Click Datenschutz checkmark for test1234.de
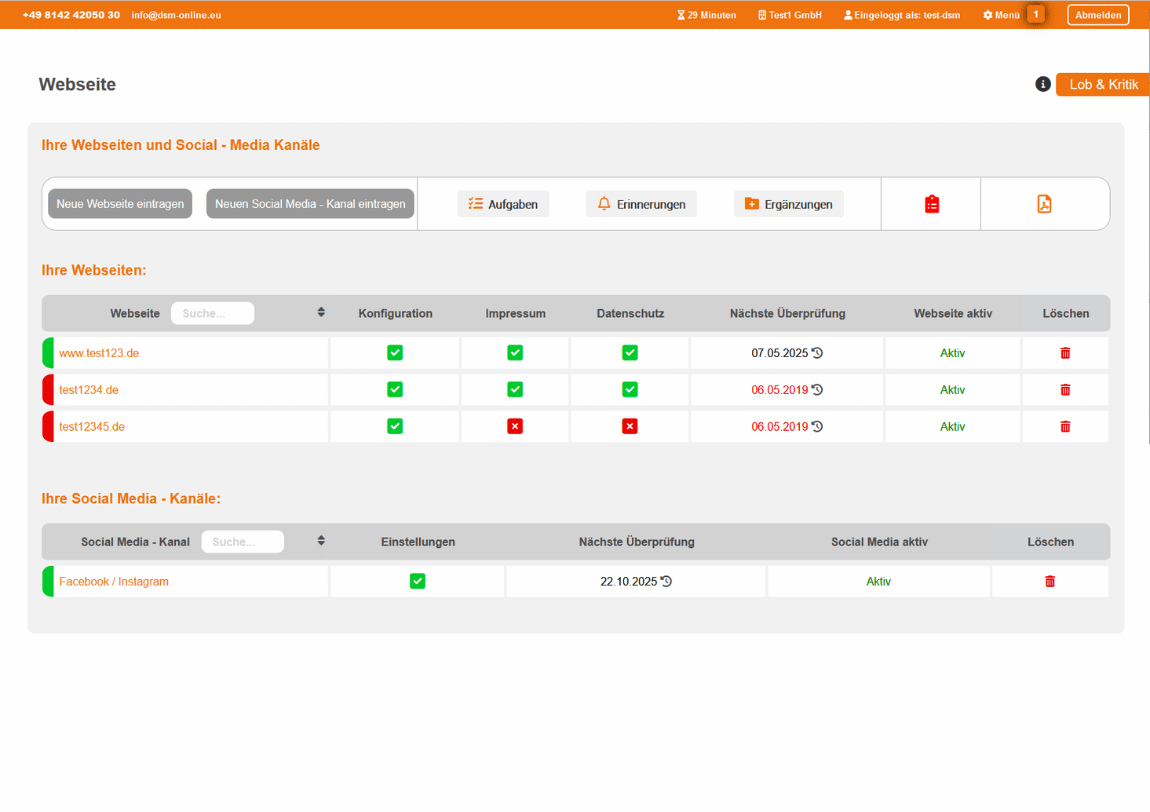Image resolution: width=1150 pixels, height=812 pixels. (630, 390)
